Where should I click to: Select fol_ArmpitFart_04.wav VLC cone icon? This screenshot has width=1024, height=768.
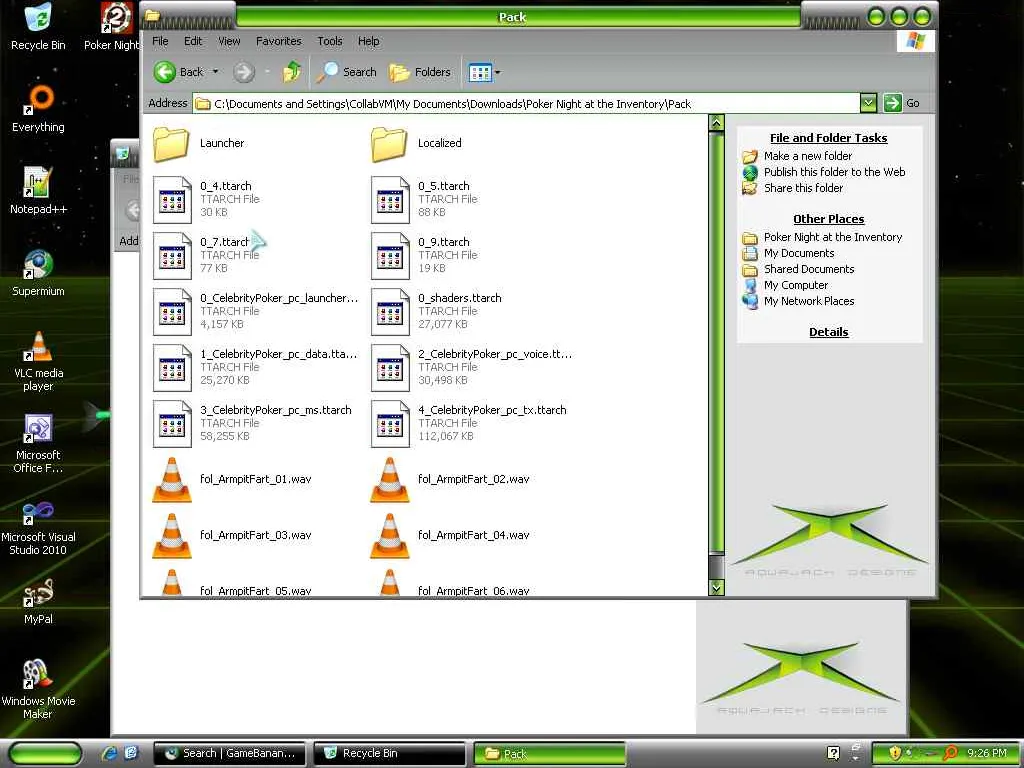[x=390, y=536]
